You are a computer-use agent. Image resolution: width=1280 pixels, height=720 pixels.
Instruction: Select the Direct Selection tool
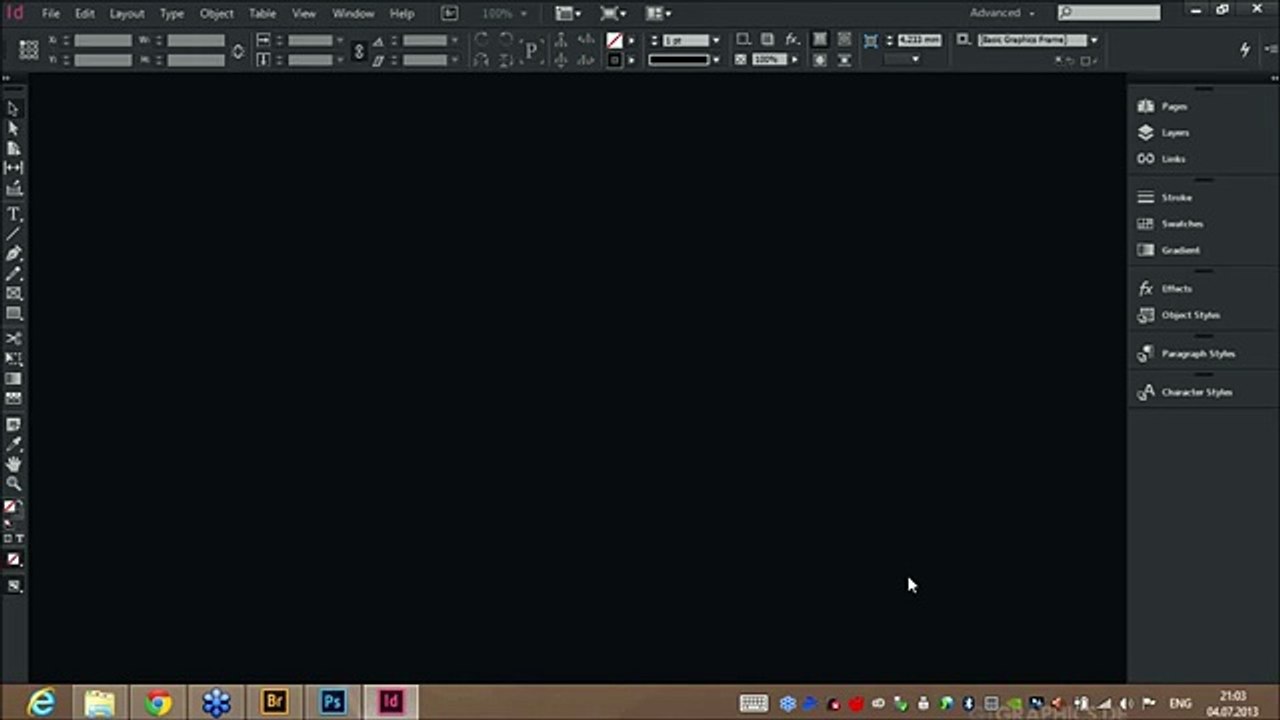pos(13,128)
